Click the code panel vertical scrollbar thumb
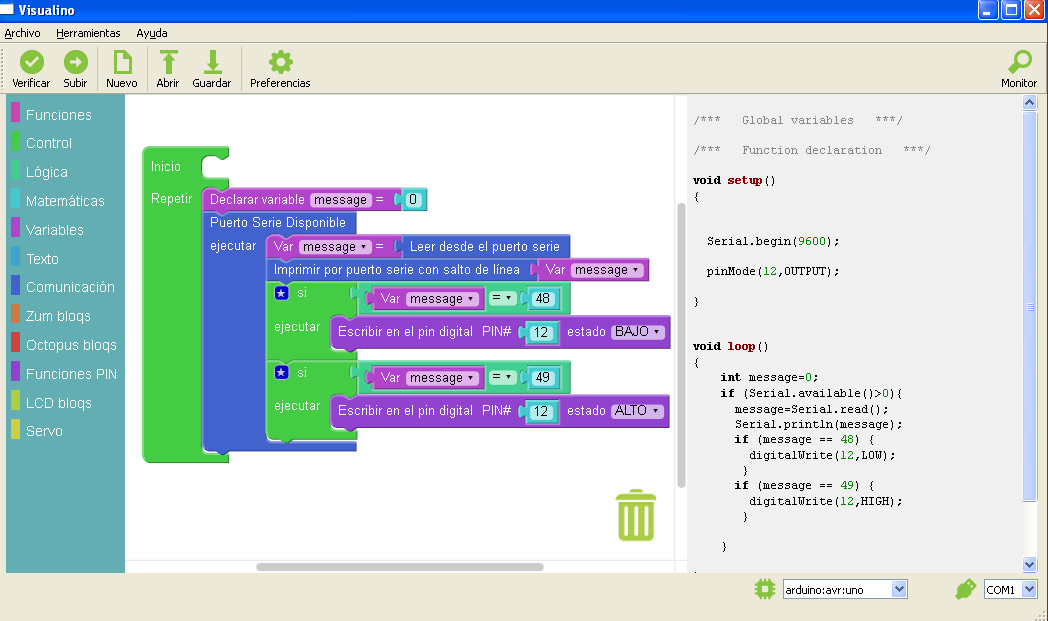 (1029, 306)
